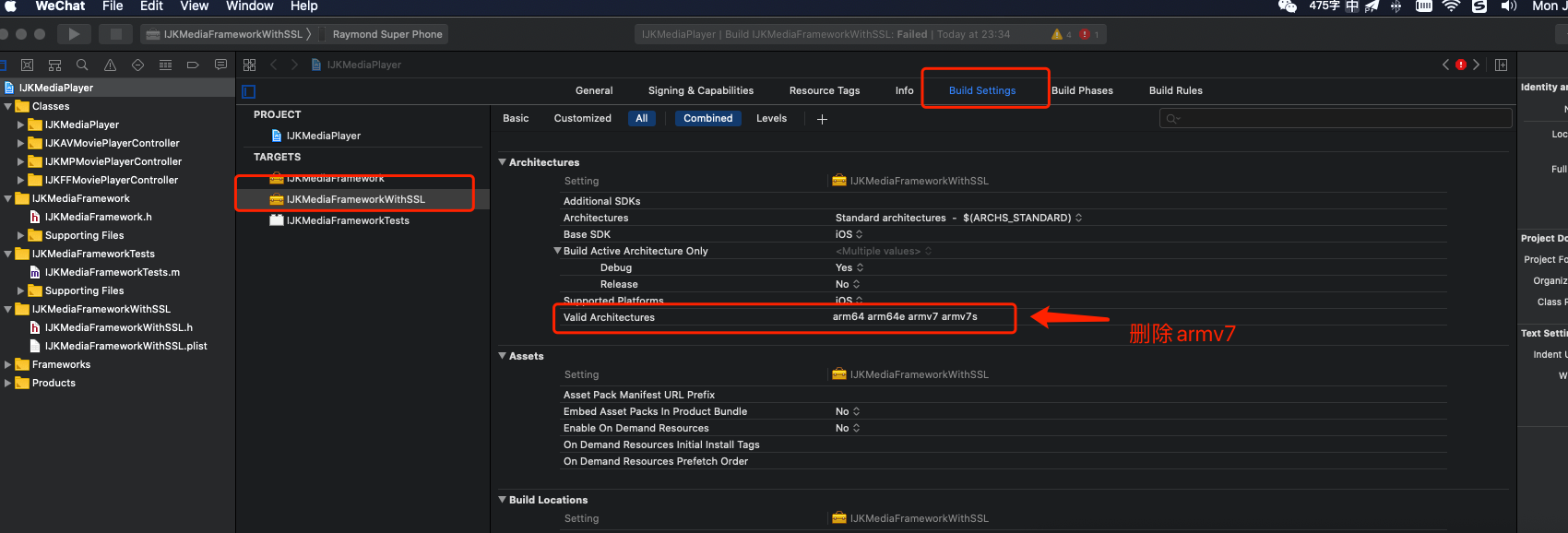
Task: Collapse the Architectures section
Action: point(503,162)
